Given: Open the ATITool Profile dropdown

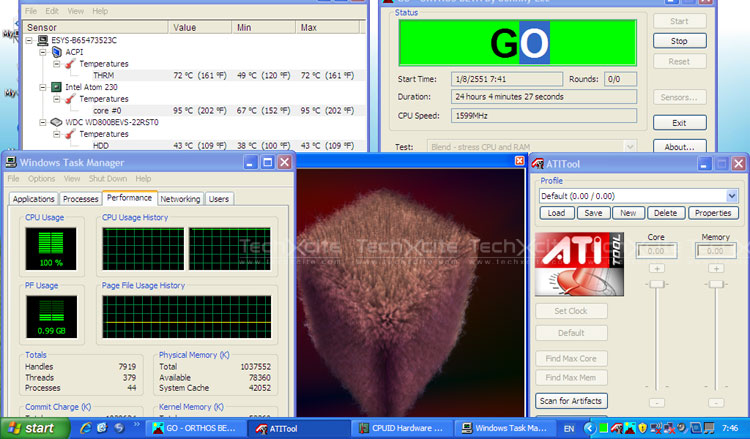Looking at the screenshot, I should pyautogui.click(x=731, y=196).
